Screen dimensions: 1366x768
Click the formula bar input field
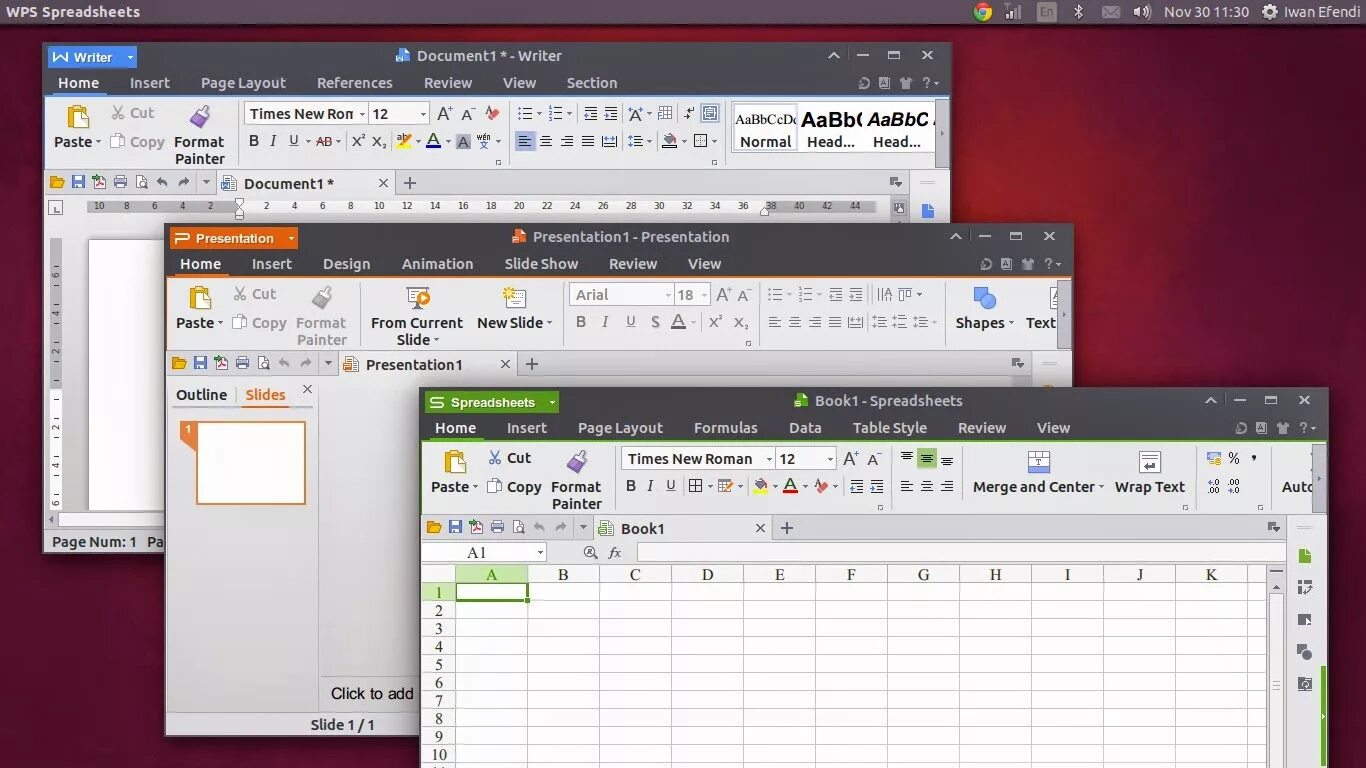[960, 553]
